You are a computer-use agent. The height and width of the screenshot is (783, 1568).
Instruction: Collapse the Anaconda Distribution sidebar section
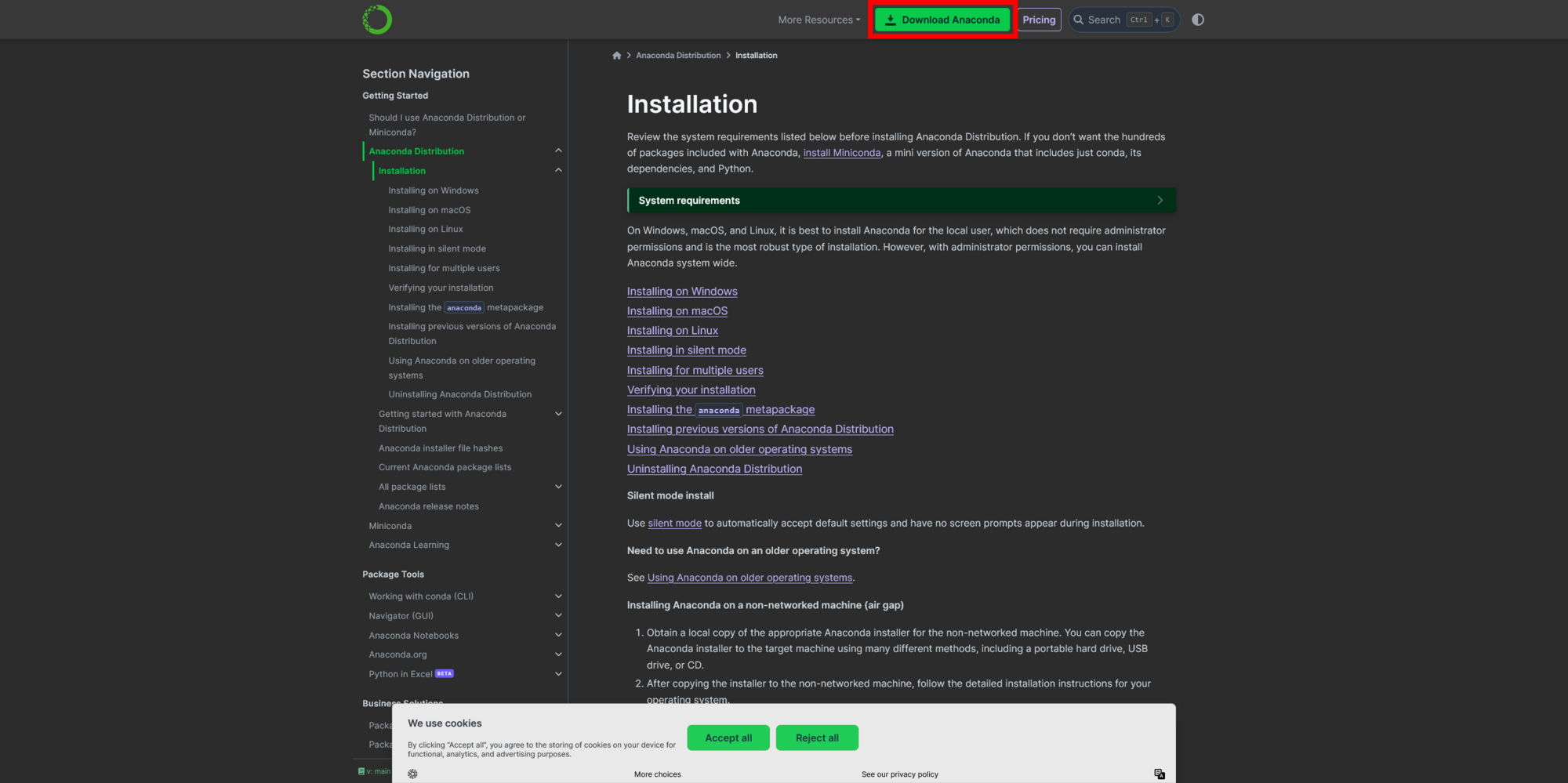pos(558,150)
